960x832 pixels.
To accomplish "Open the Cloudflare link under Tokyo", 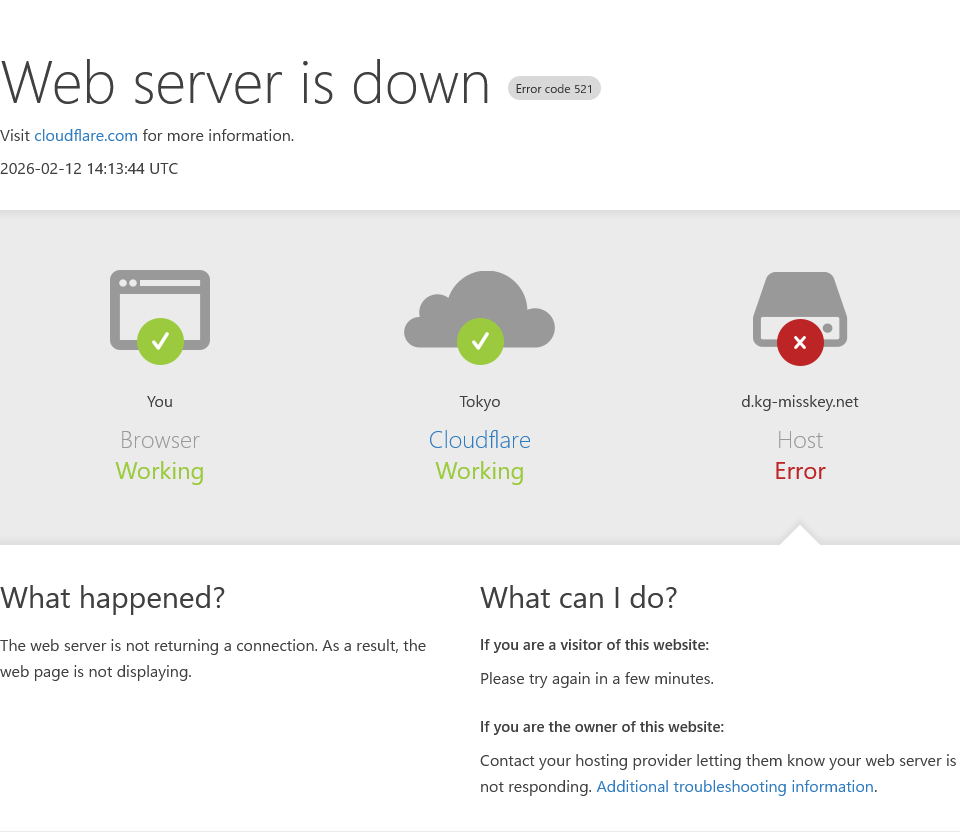I will pos(480,440).
